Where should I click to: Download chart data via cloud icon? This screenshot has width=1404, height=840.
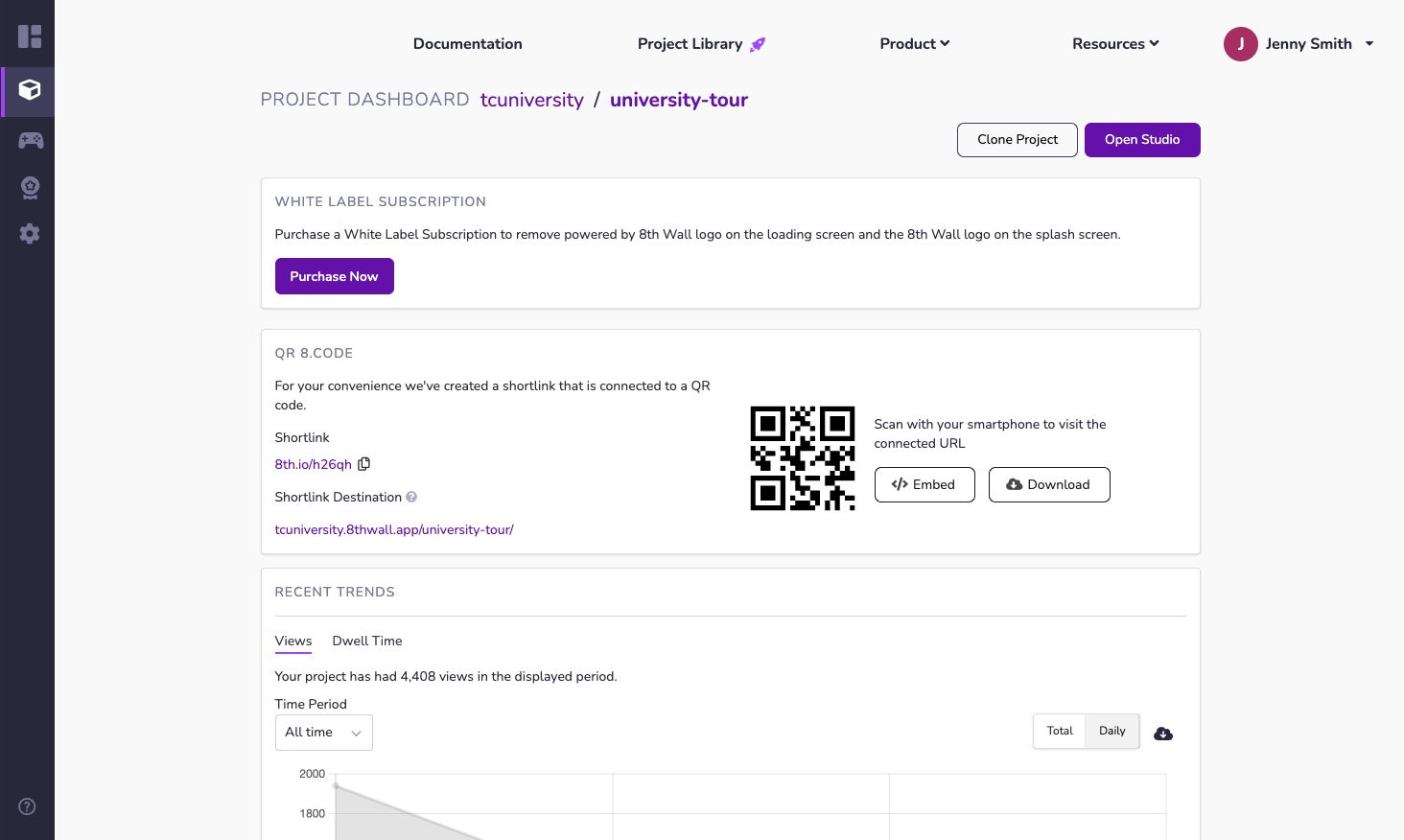click(1162, 734)
